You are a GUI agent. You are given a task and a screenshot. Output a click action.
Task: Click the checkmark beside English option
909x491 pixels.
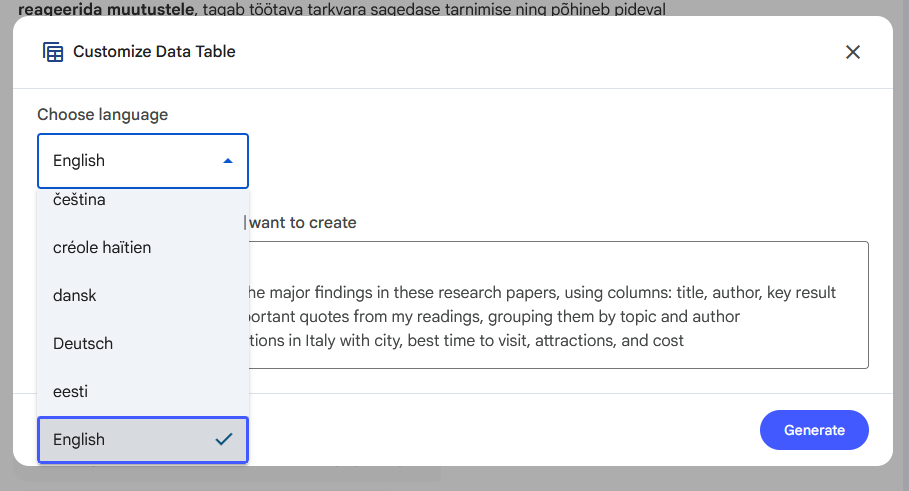(x=224, y=439)
